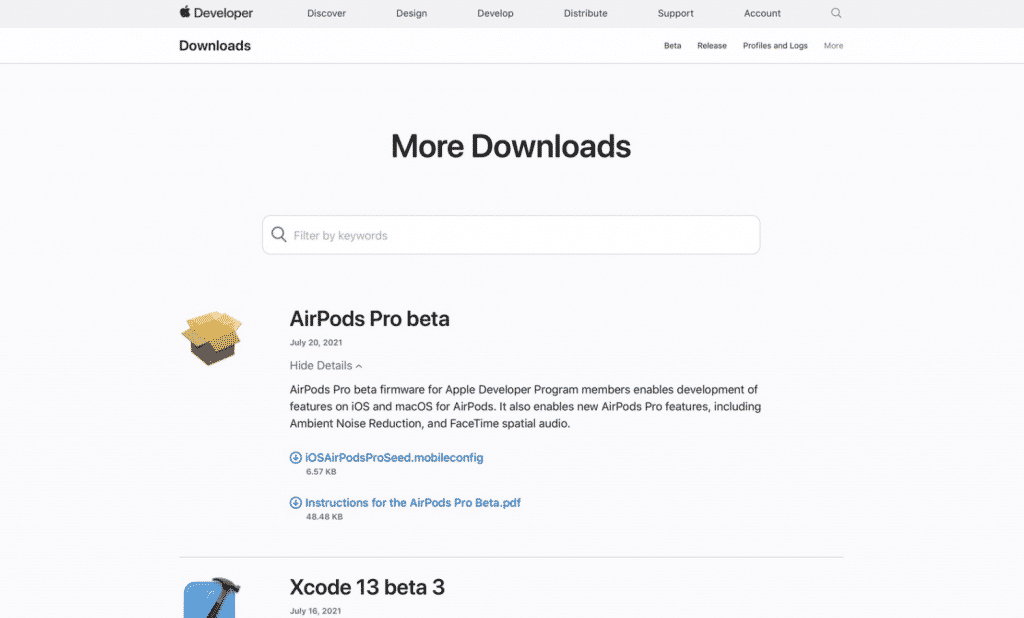Click the Xcode 13 beta hammer icon
The width and height of the screenshot is (1024, 618).
click(212, 597)
